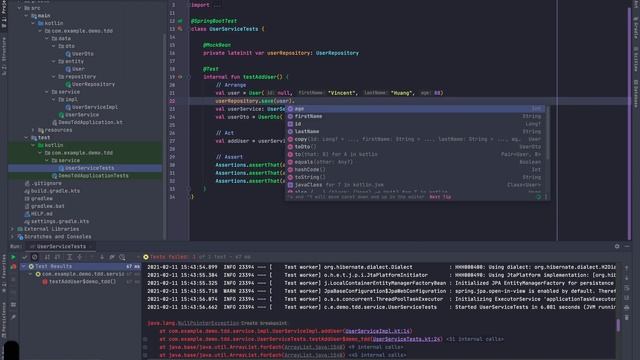Open UserServiceTests.kt:24 stack trace link

(x=406, y=339)
